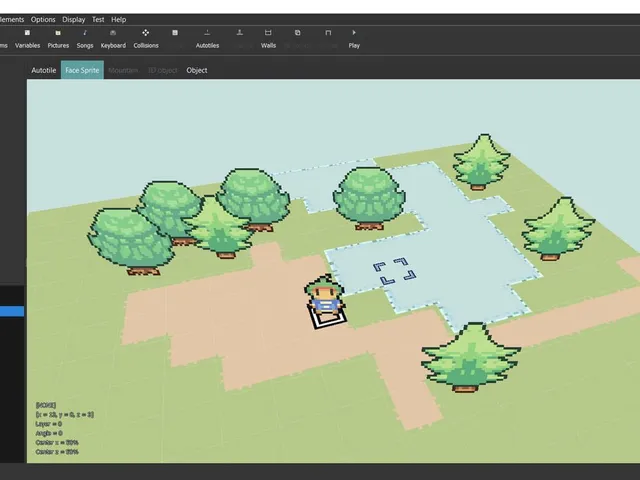Start the game with the Play button
Viewport: 640px width, 480px height.
354,39
